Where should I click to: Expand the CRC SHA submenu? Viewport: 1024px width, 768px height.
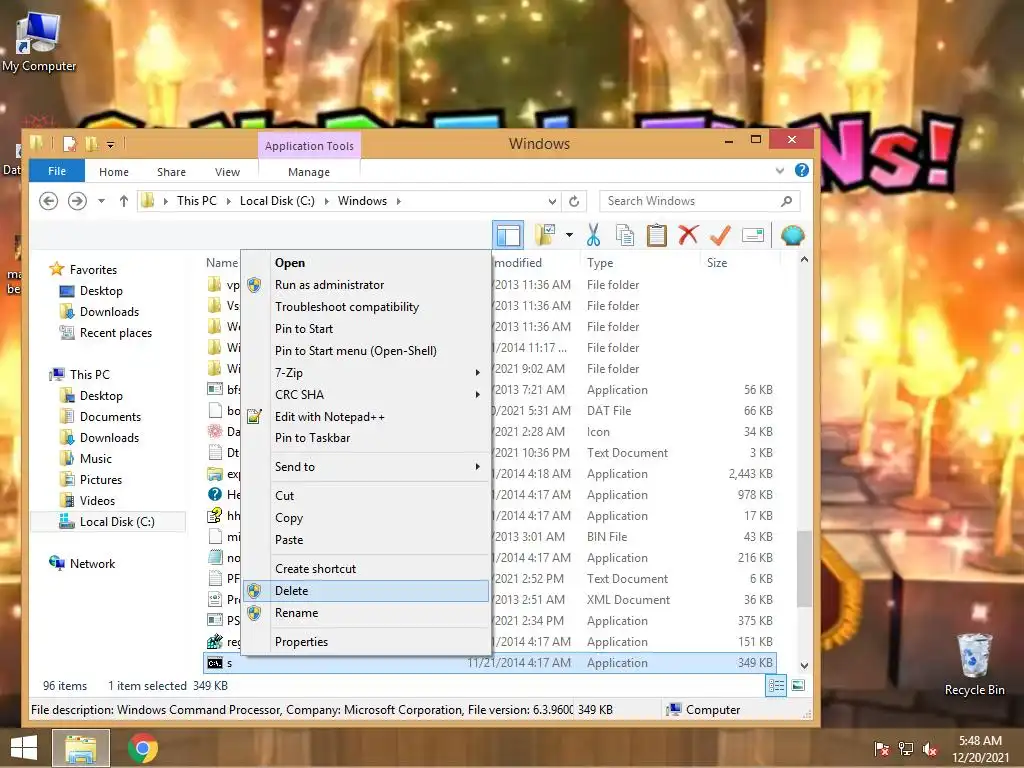pyautogui.click(x=366, y=394)
